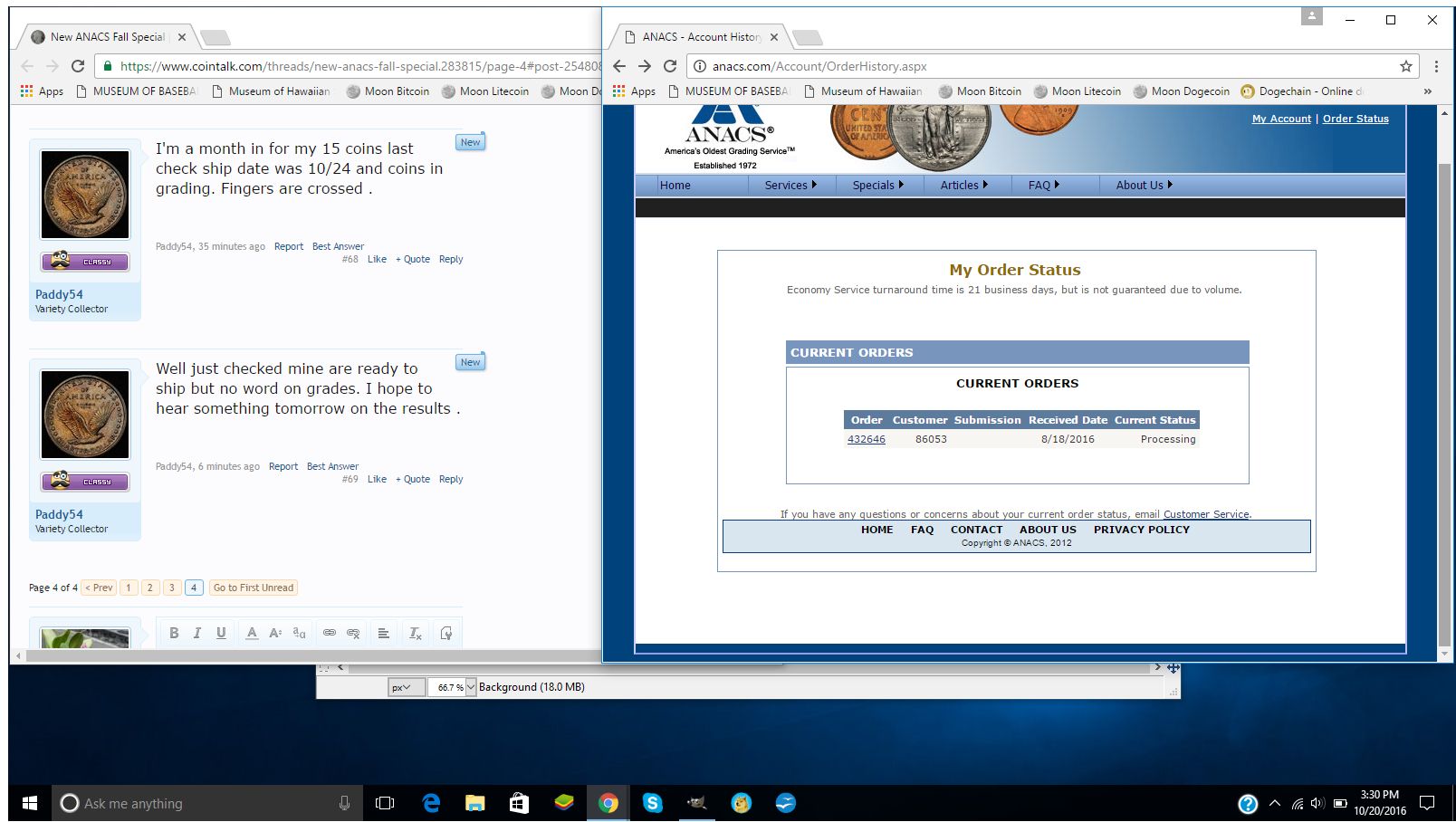Screen dimensions: 1456x822
Task: Bookmark the ANACS page with star icon
Action: tap(1405, 66)
